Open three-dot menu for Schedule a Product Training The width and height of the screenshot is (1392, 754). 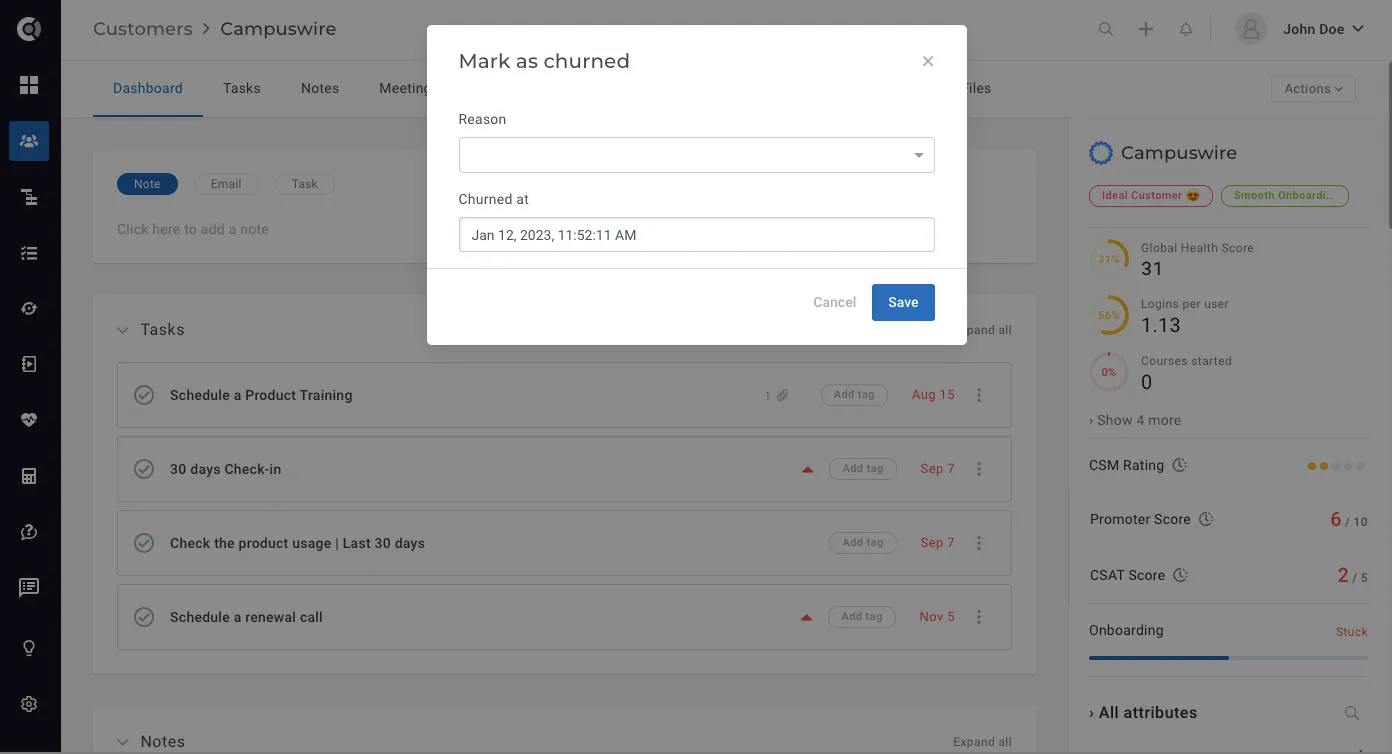(979, 395)
